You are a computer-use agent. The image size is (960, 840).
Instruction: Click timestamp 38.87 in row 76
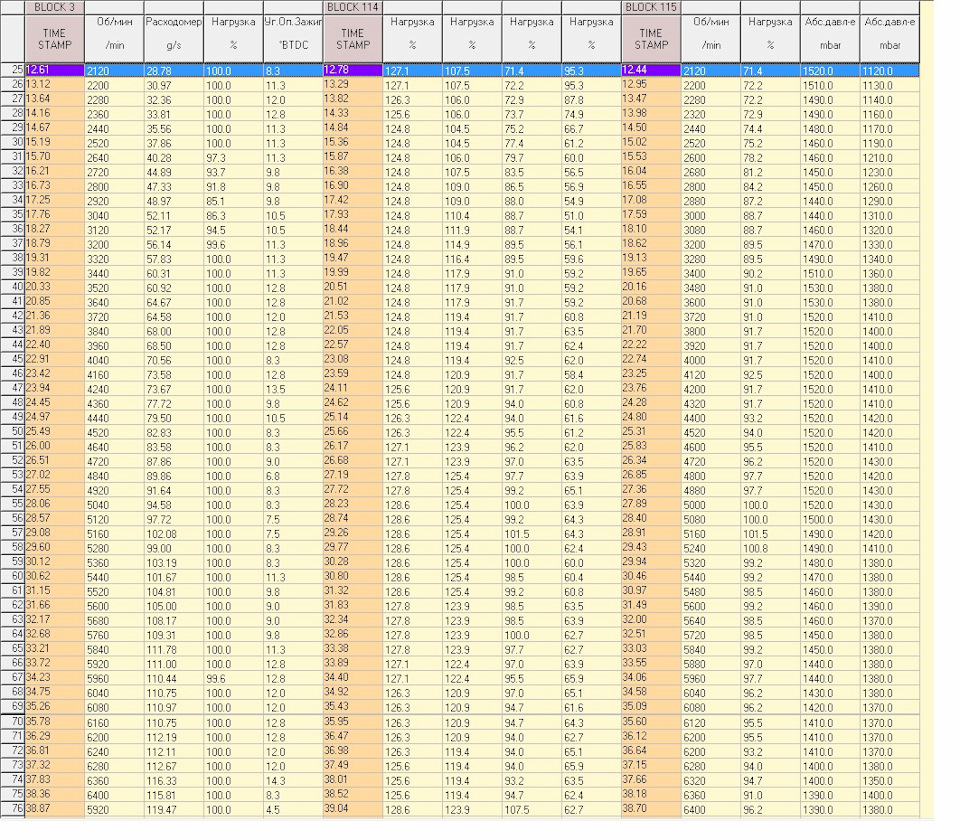(54, 808)
